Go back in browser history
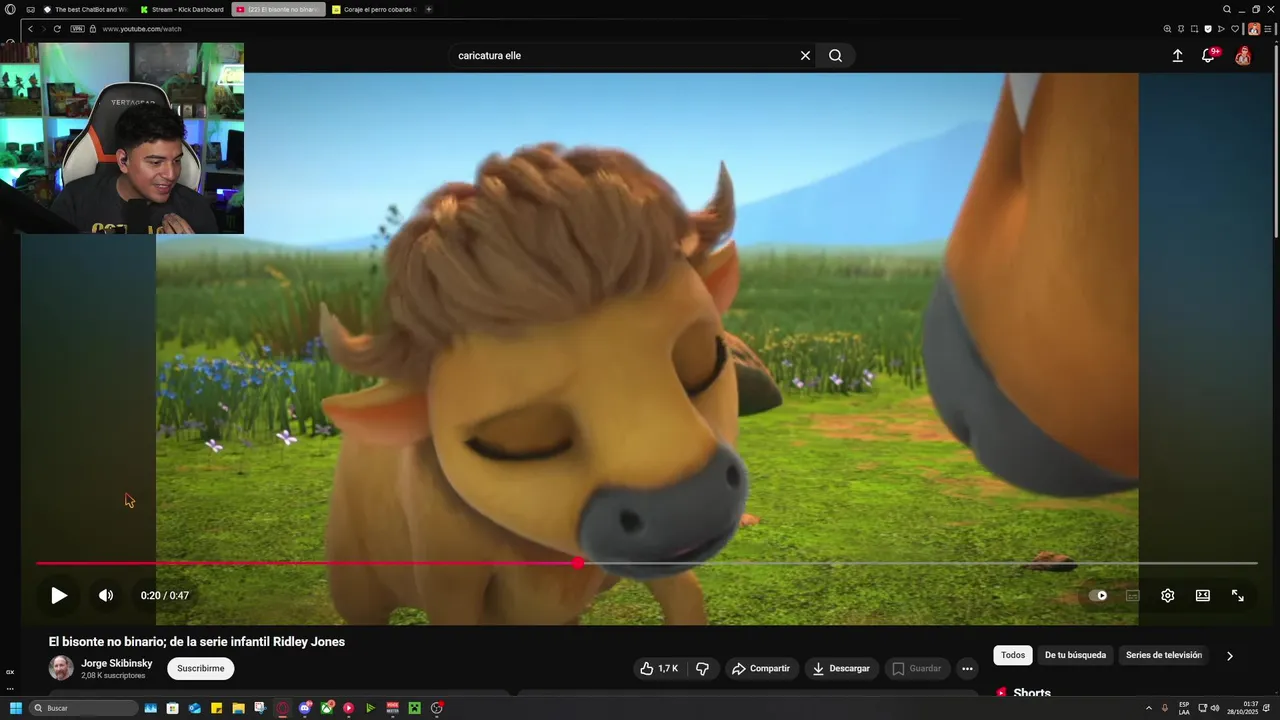Viewport: 1280px width, 720px height. (x=30, y=29)
